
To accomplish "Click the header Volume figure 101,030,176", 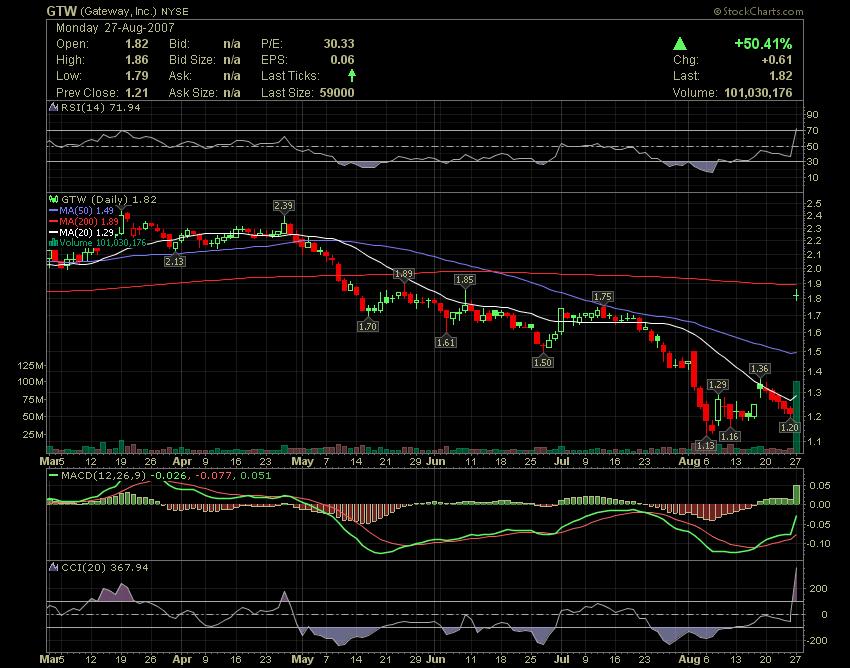I will pos(758,93).
